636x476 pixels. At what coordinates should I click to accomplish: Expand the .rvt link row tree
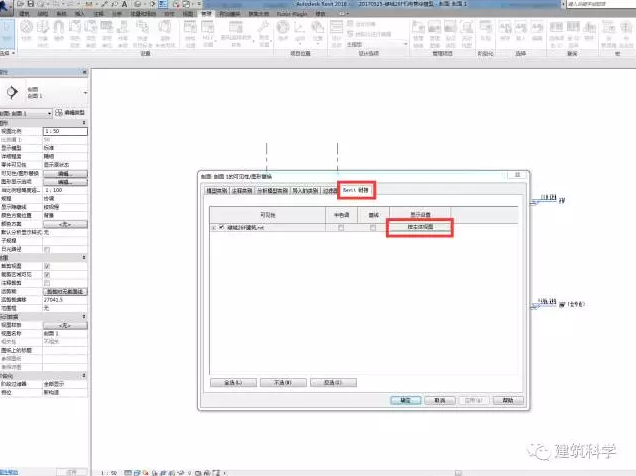(x=214, y=228)
